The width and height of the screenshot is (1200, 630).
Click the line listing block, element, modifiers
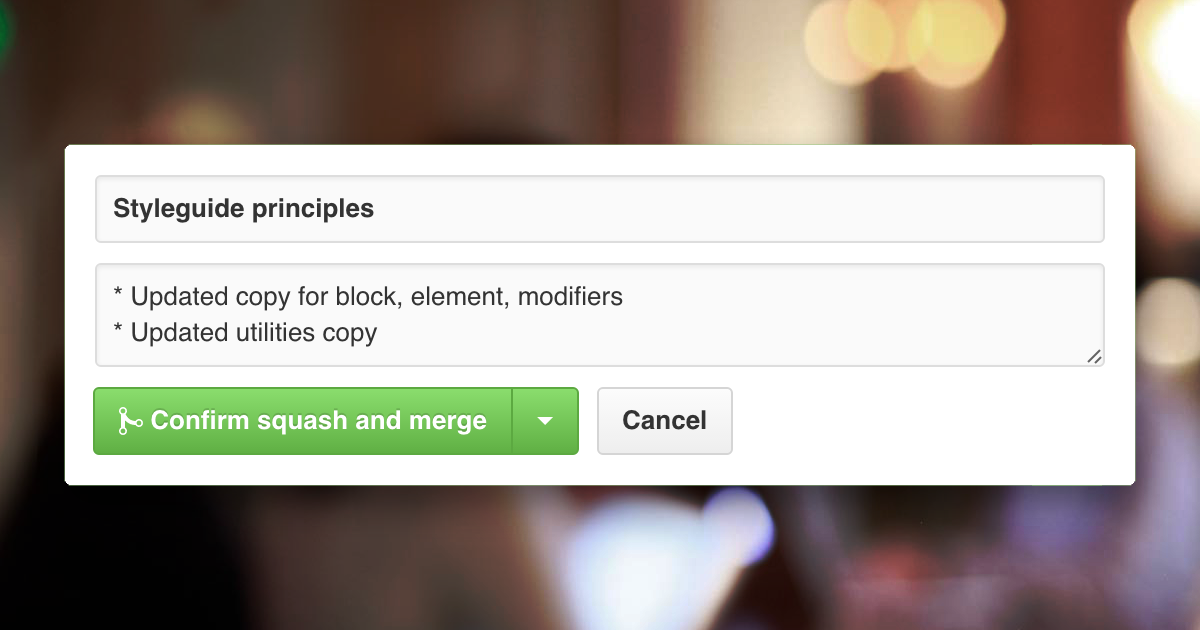[367, 296]
